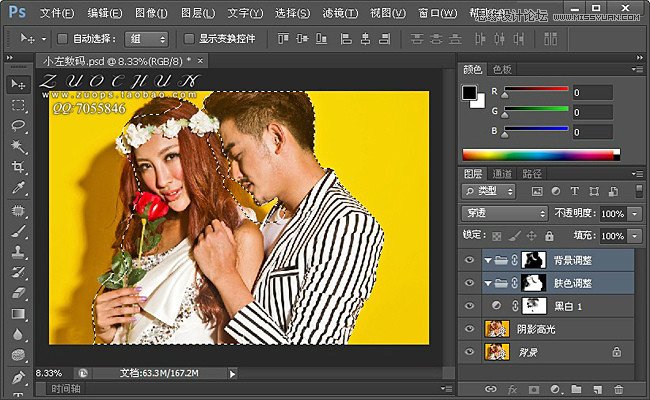
Task: Hide the 肤色调整 group layer
Action: (469, 283)
